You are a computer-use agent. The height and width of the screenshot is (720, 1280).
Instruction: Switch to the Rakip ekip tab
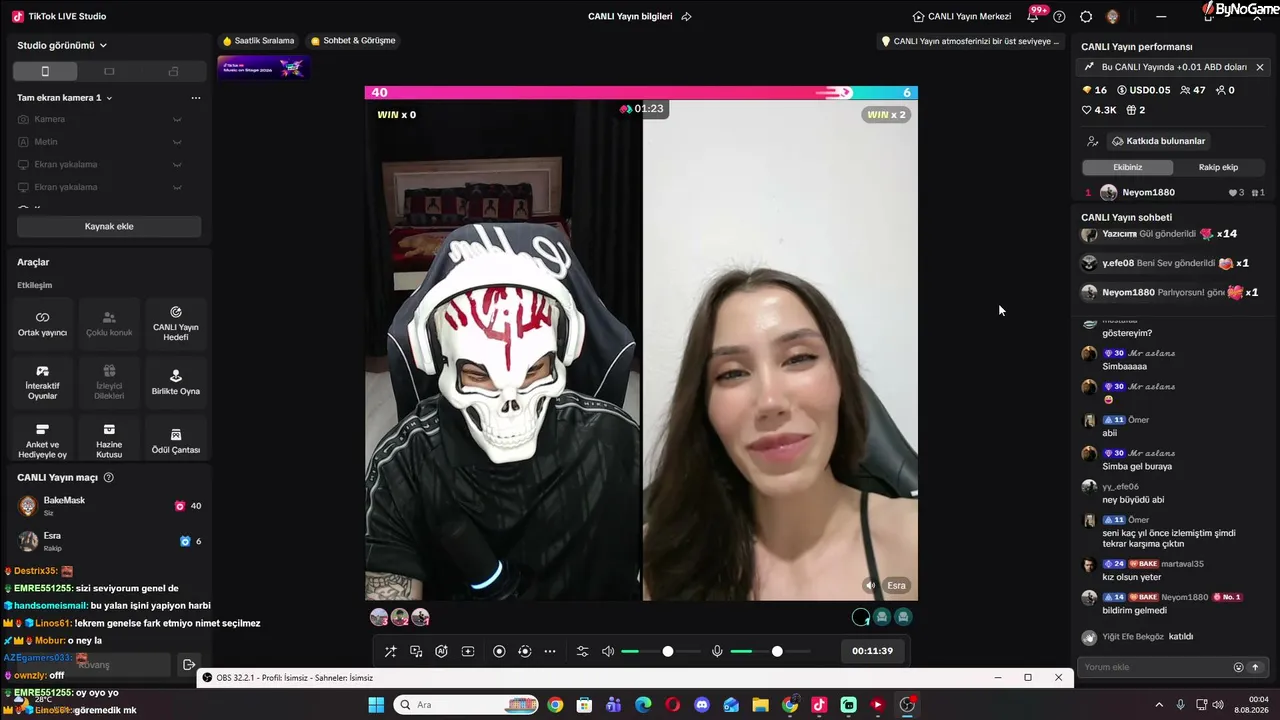coord(1218,167)
